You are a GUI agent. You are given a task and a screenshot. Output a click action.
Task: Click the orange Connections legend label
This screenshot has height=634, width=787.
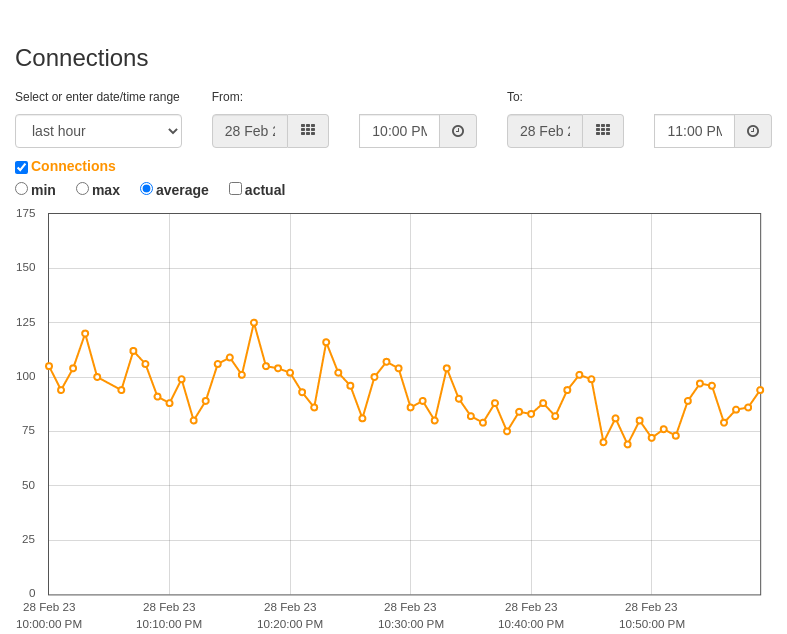(73, 166)
